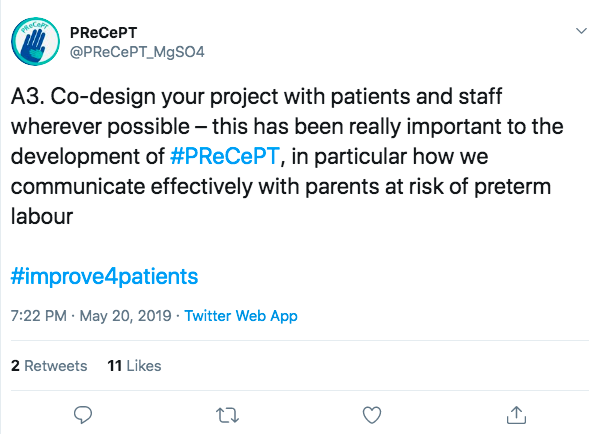Click the words 'preterm' in the tweet
This screenshot has height=434, width=596.
click(512, 187)
